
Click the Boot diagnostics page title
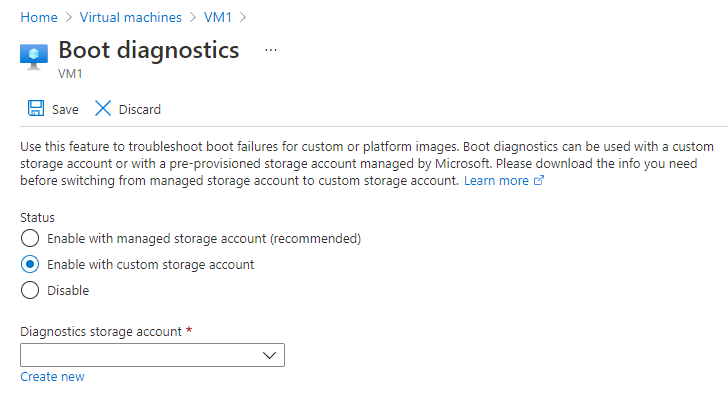tap(149, 50)
